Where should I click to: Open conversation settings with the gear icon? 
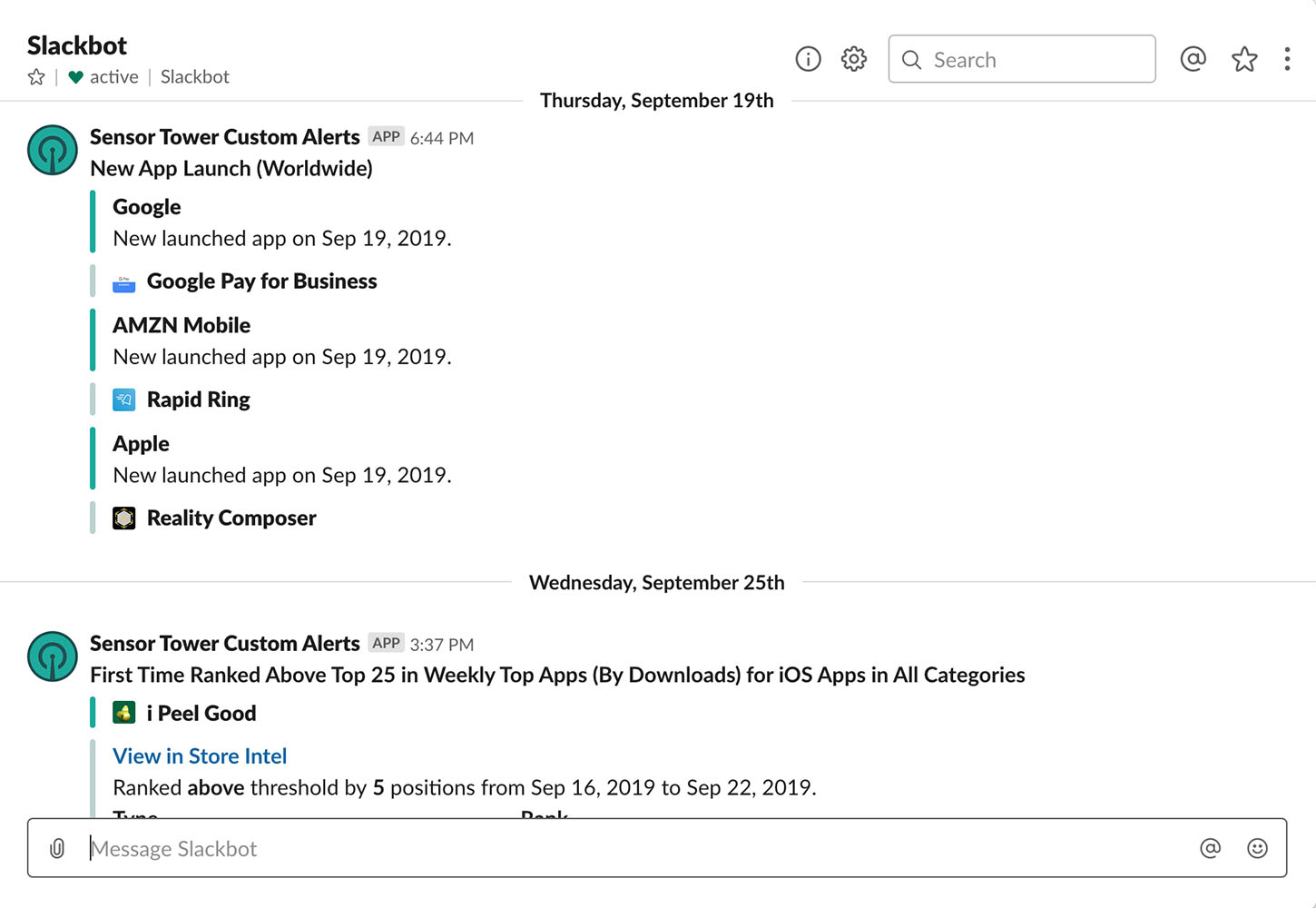coord(853,58)
